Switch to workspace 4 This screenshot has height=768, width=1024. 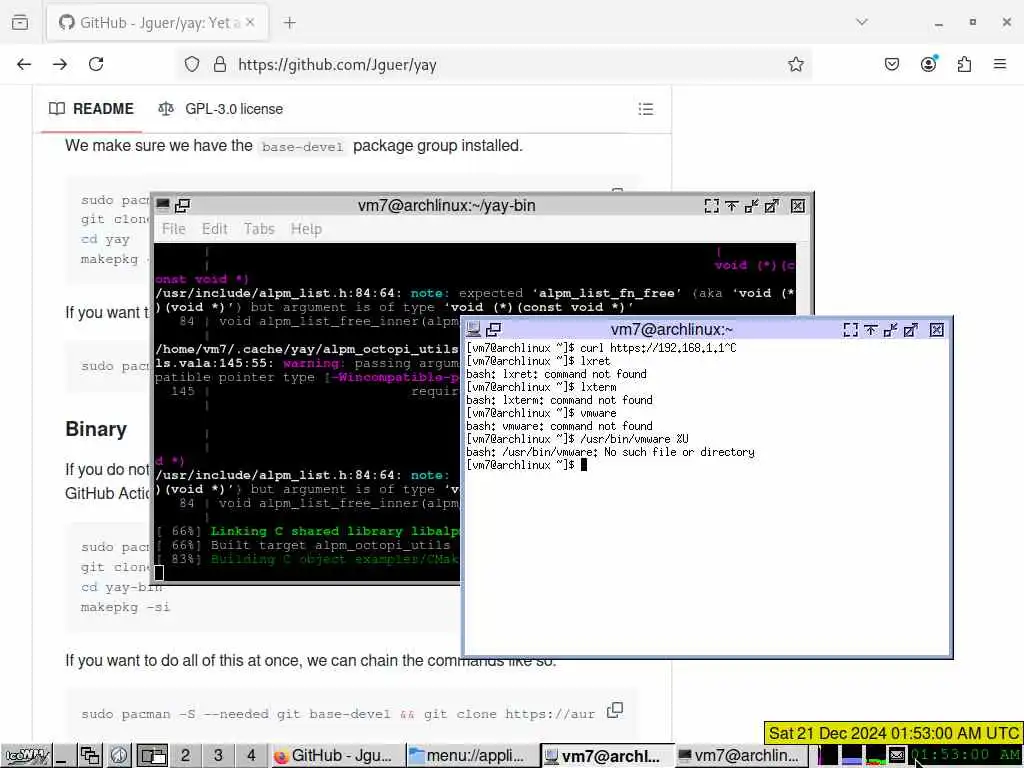point(251,756)
